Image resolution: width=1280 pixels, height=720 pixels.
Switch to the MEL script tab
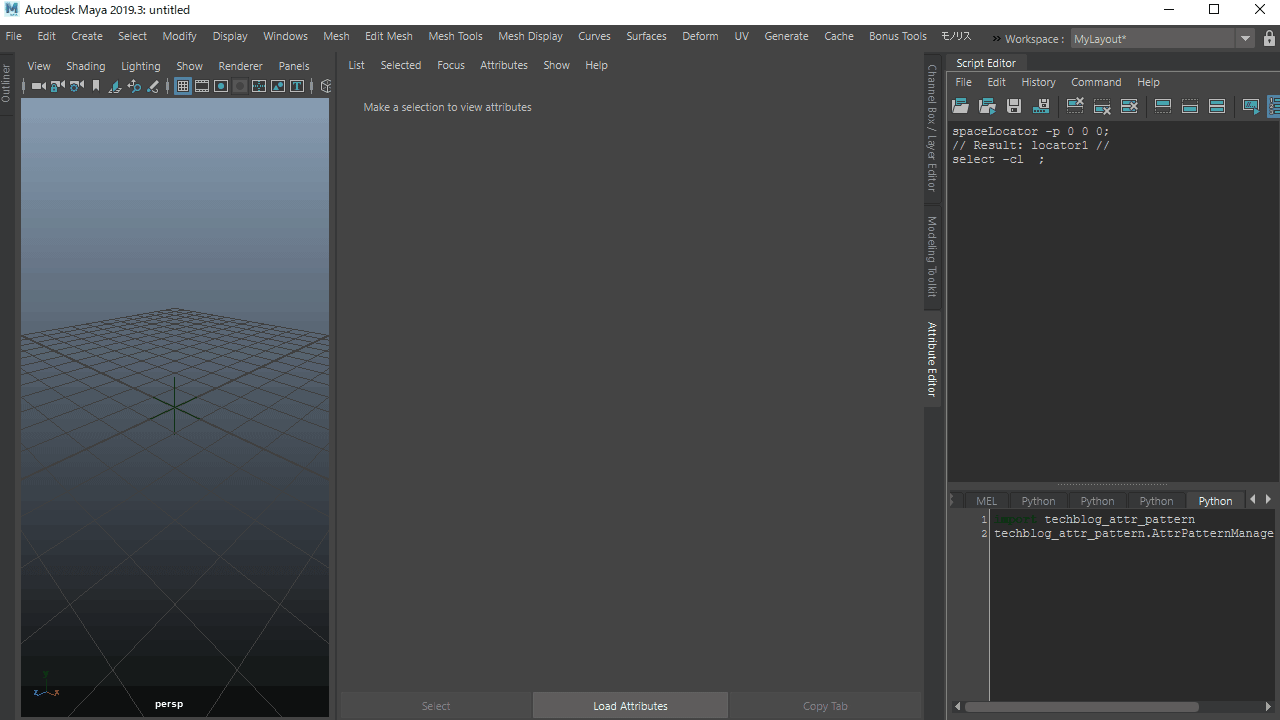986,501
